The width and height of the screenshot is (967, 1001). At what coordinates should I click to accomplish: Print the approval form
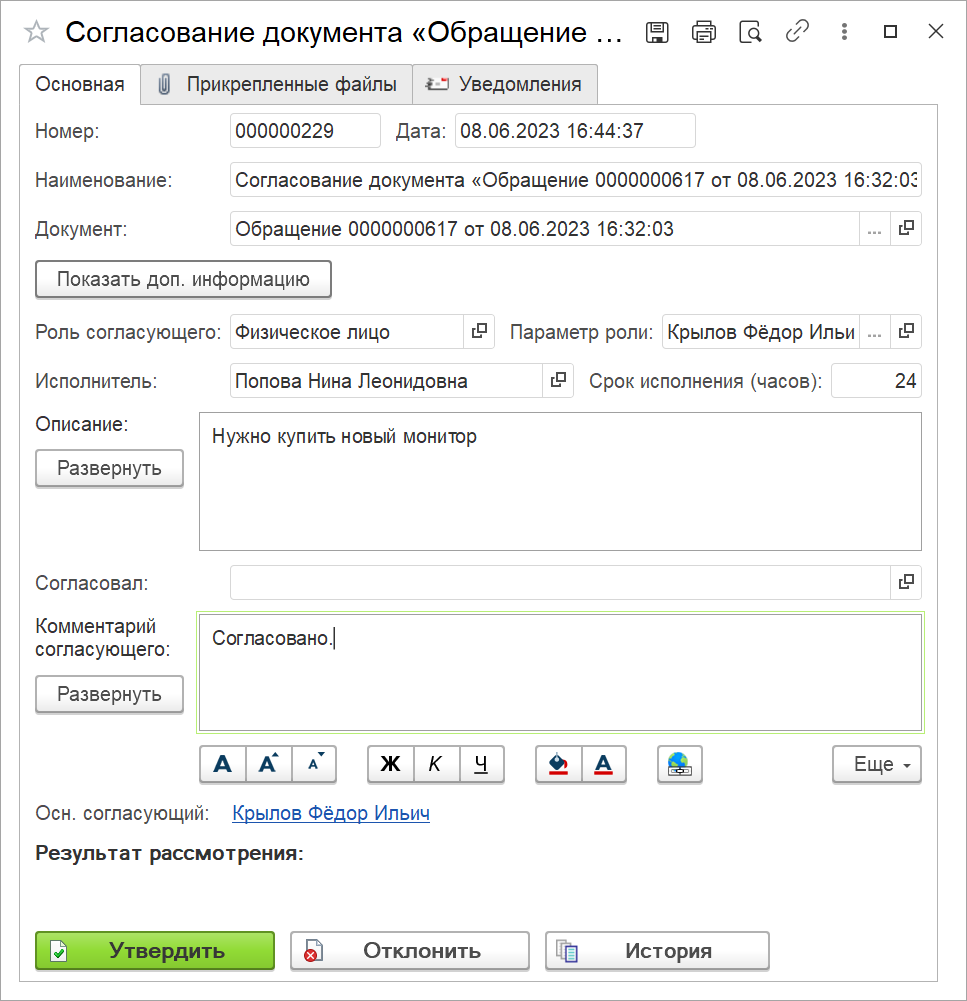pyautogui.click(x=704, y=32)
